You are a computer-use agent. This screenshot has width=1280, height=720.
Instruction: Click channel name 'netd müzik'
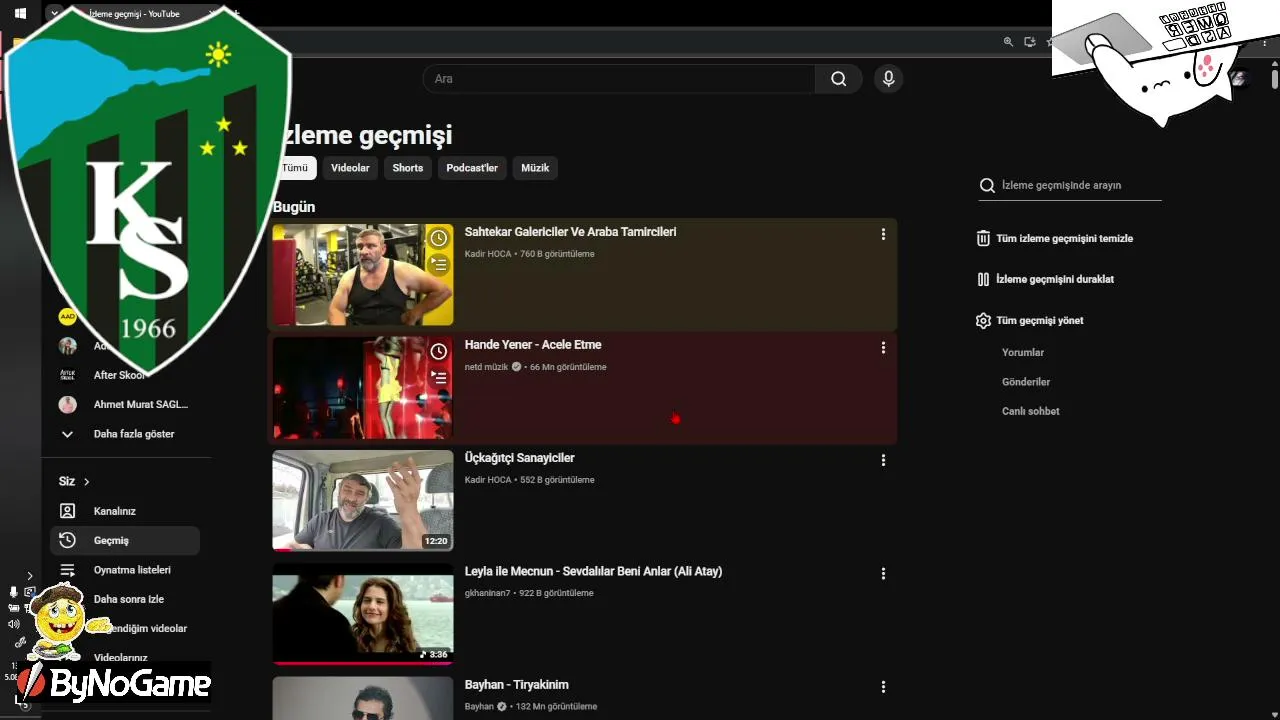486,367
